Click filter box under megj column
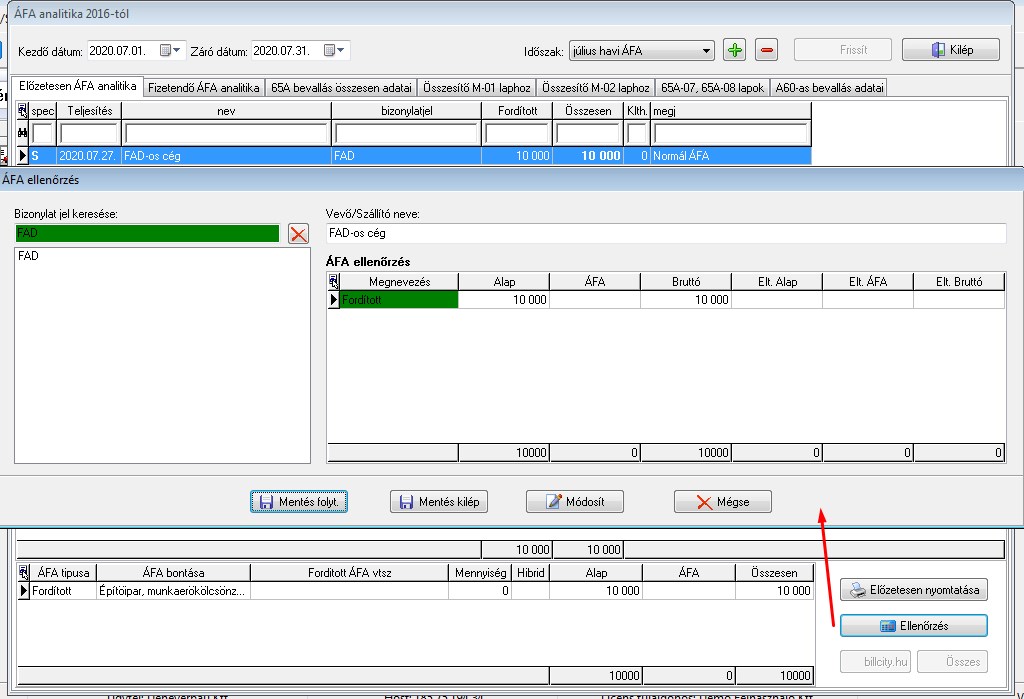The height and width of the screenshot is (699, 1024). [731, 133]
